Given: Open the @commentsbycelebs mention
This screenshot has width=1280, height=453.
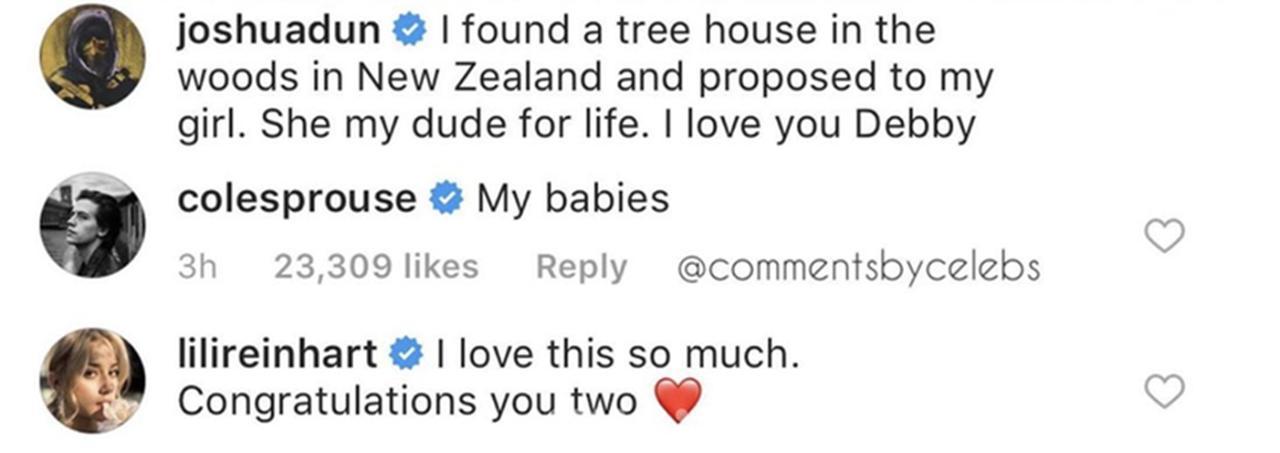Looking at the screenshot, I should [x=859, y=267].
